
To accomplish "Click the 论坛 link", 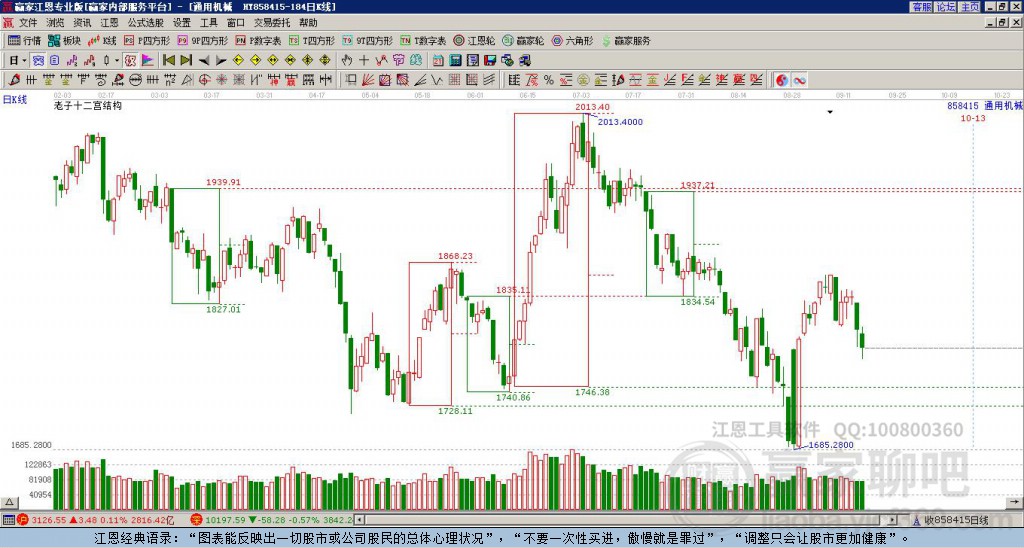I will pyautogui.click(x=946, y=7).
